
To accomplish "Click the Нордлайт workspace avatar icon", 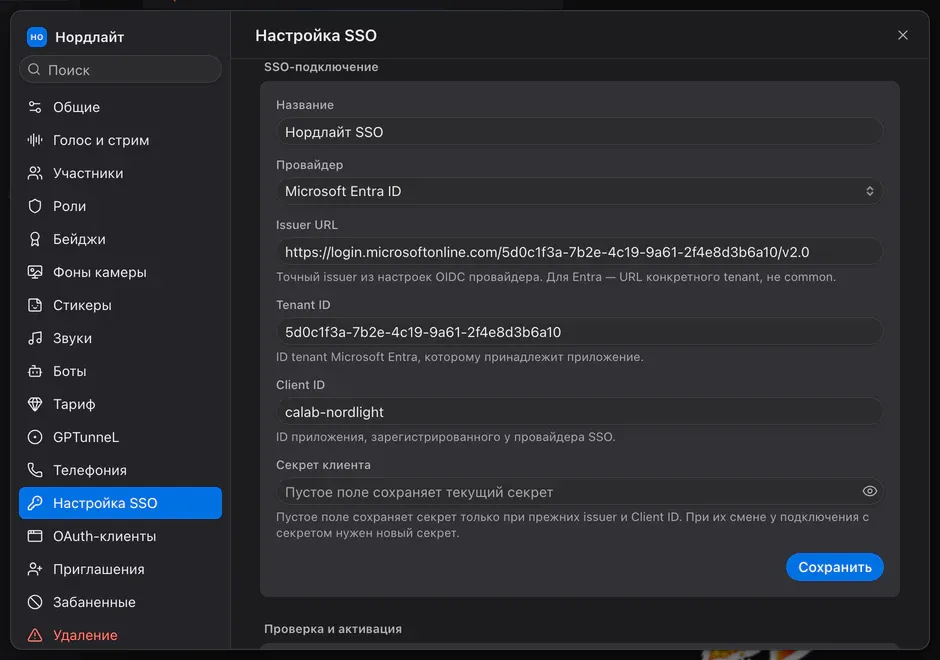I will [37, 37].
